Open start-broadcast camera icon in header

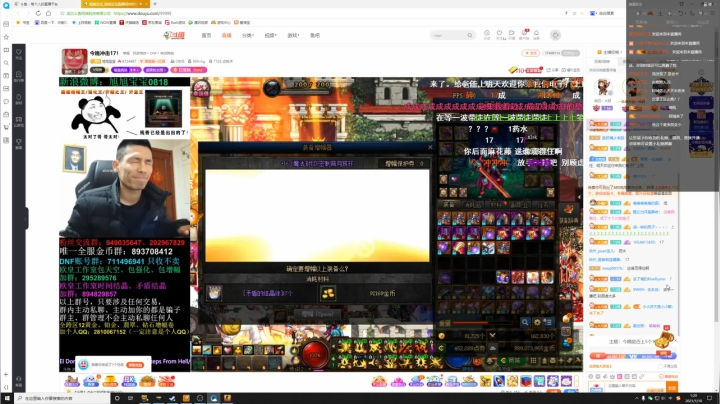point(512,34)
